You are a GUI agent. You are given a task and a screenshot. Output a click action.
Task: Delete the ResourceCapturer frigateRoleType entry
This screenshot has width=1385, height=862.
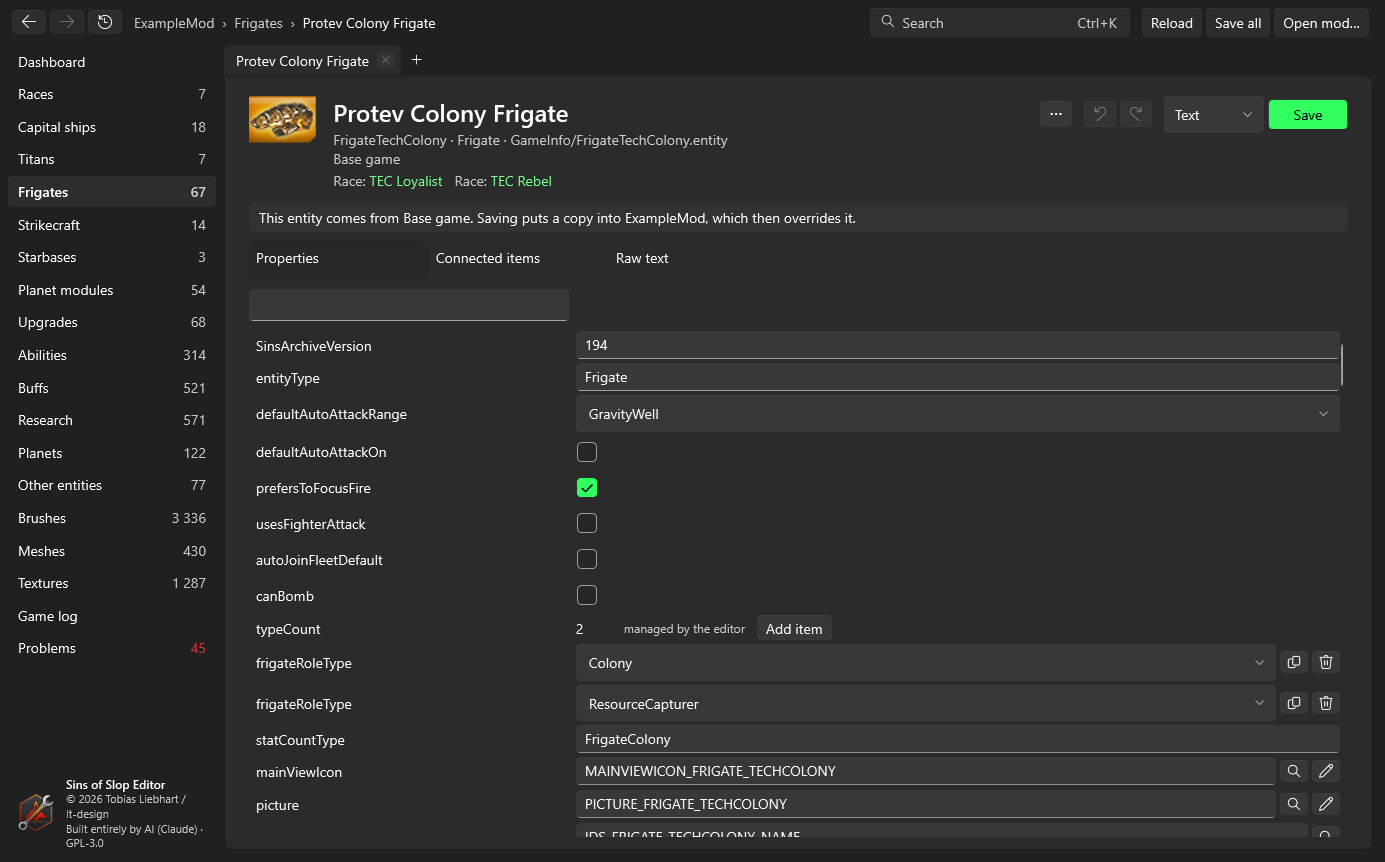1326,703
